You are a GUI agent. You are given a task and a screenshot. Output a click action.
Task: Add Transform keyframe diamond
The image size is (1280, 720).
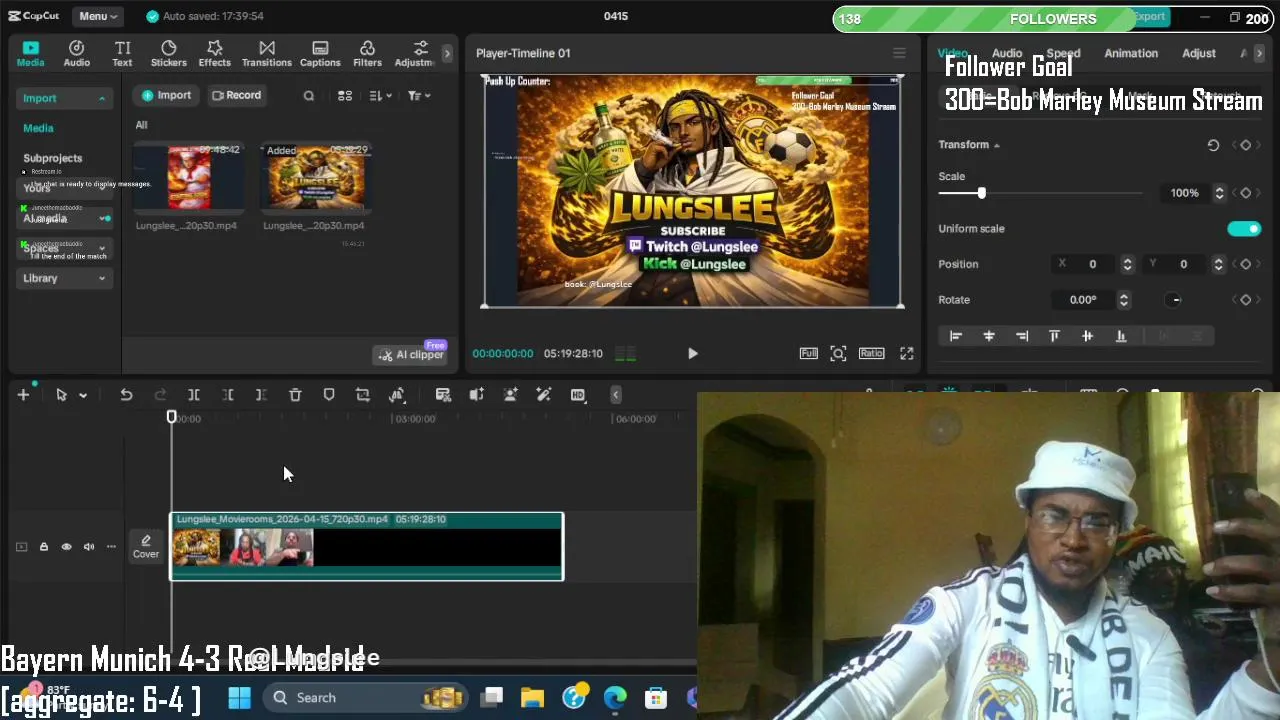[1245, 145]
